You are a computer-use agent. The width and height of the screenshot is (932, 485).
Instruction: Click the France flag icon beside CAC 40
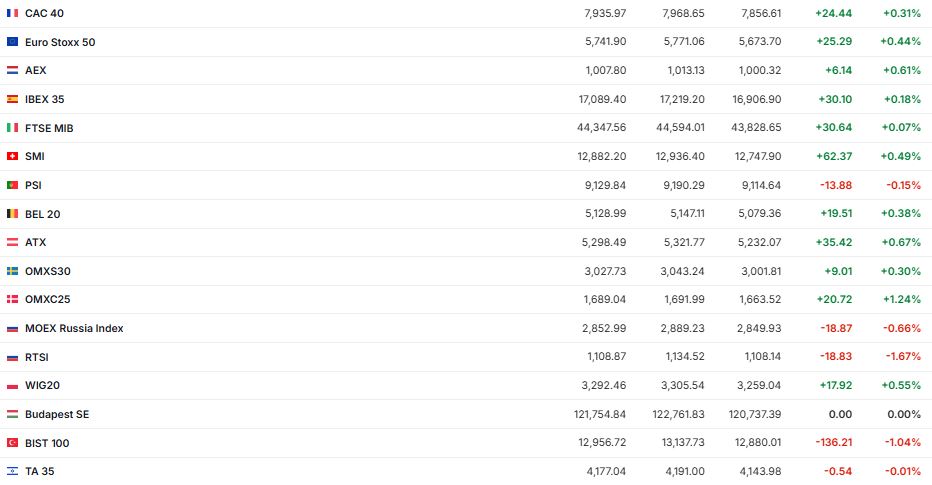click(x=12, y=13)
